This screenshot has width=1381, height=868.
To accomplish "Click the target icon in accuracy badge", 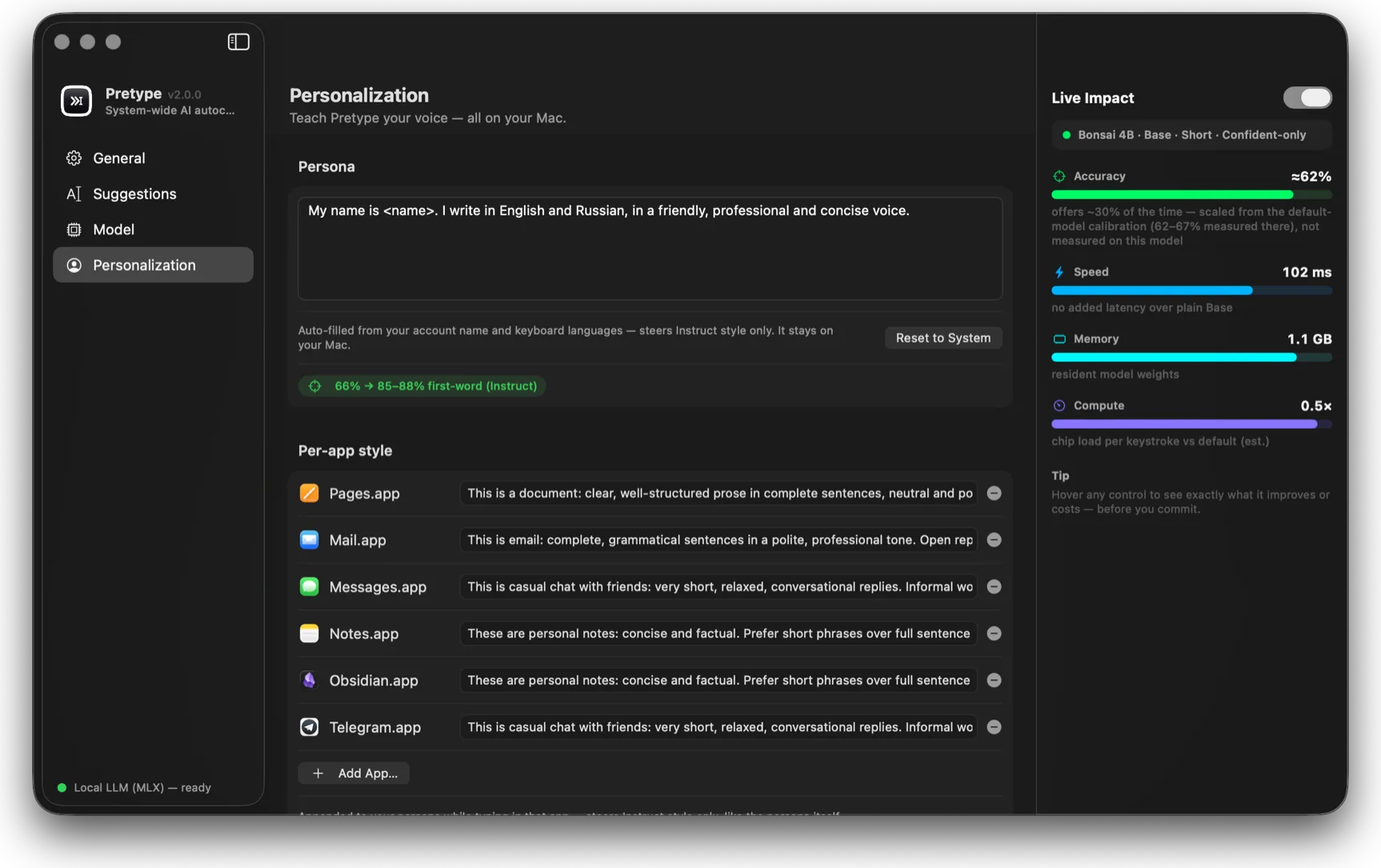I will click(x=315, y=386).
